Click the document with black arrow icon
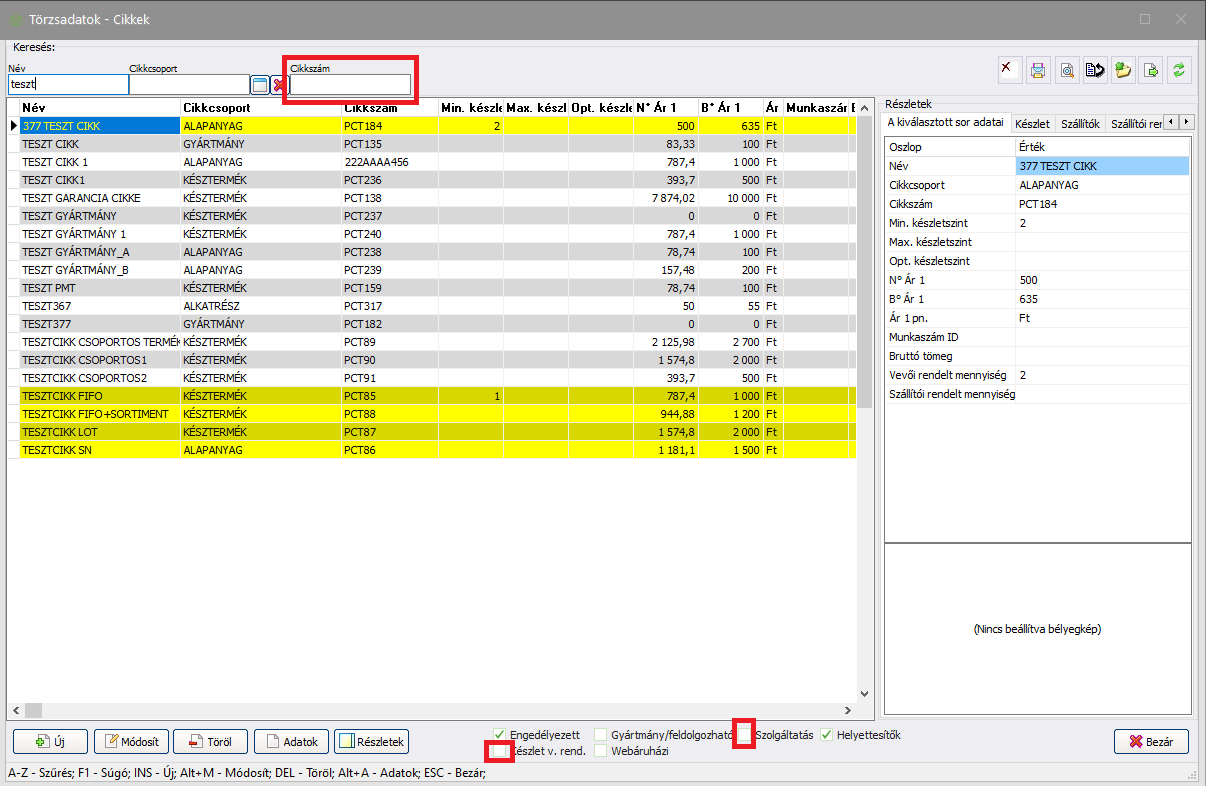1206x786 pixels. (x=1094, y=70)
